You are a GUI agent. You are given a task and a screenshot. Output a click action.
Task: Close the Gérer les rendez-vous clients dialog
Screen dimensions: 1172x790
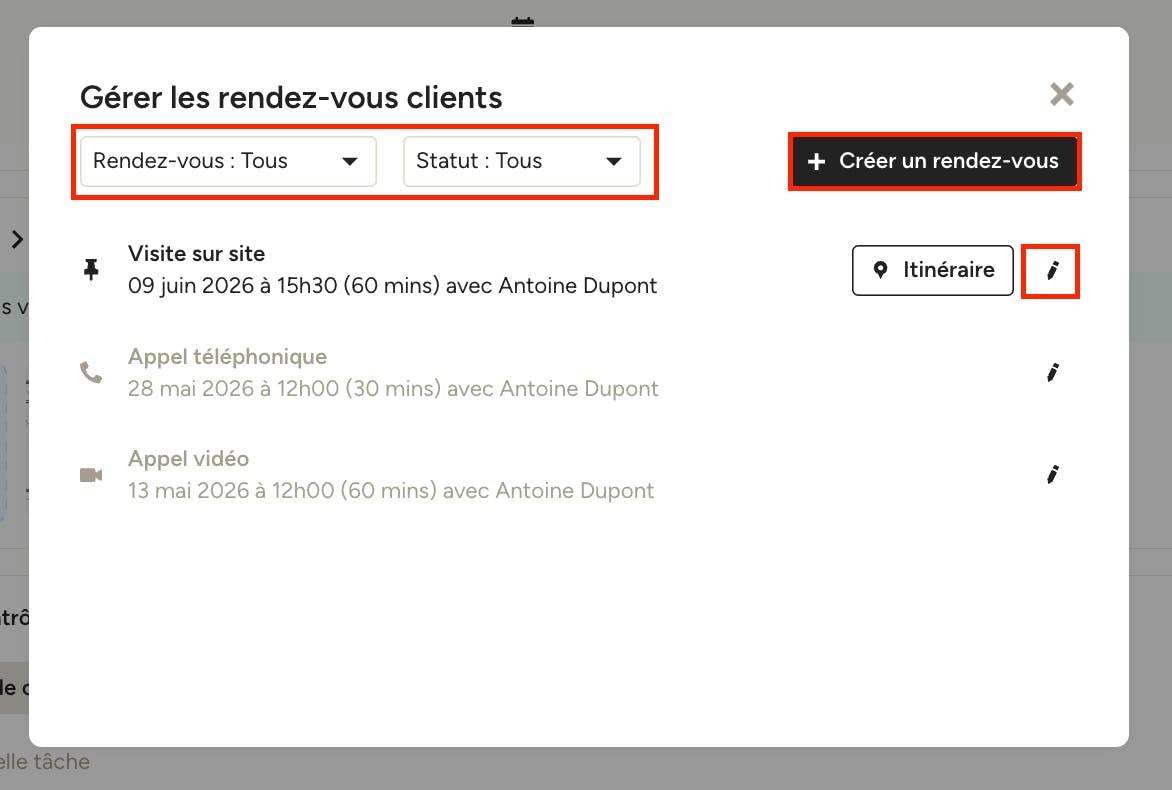point(1061,94)
